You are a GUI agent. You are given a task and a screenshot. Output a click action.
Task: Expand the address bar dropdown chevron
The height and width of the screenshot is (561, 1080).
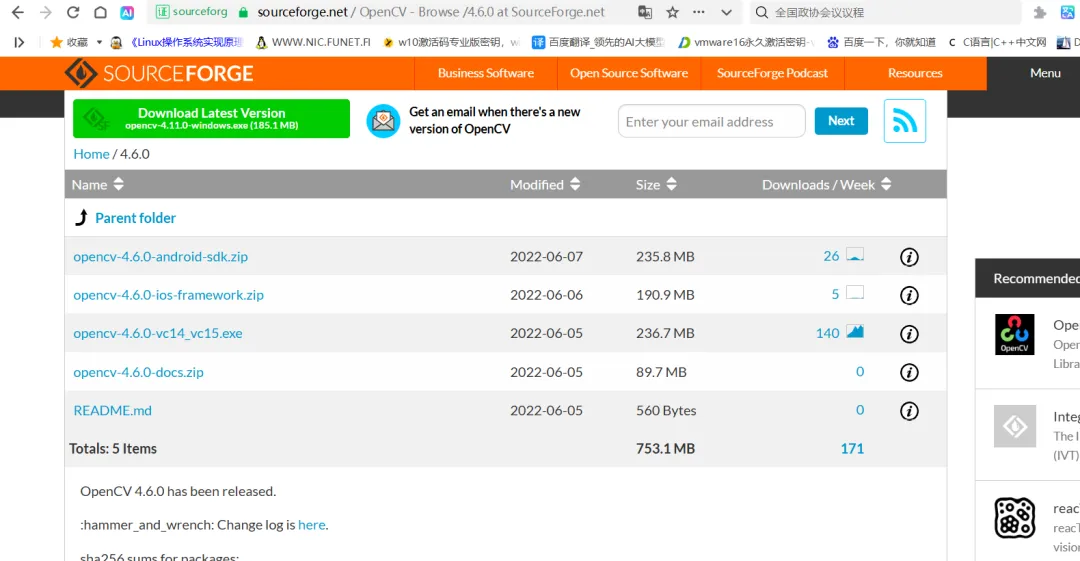coord(726,12)
